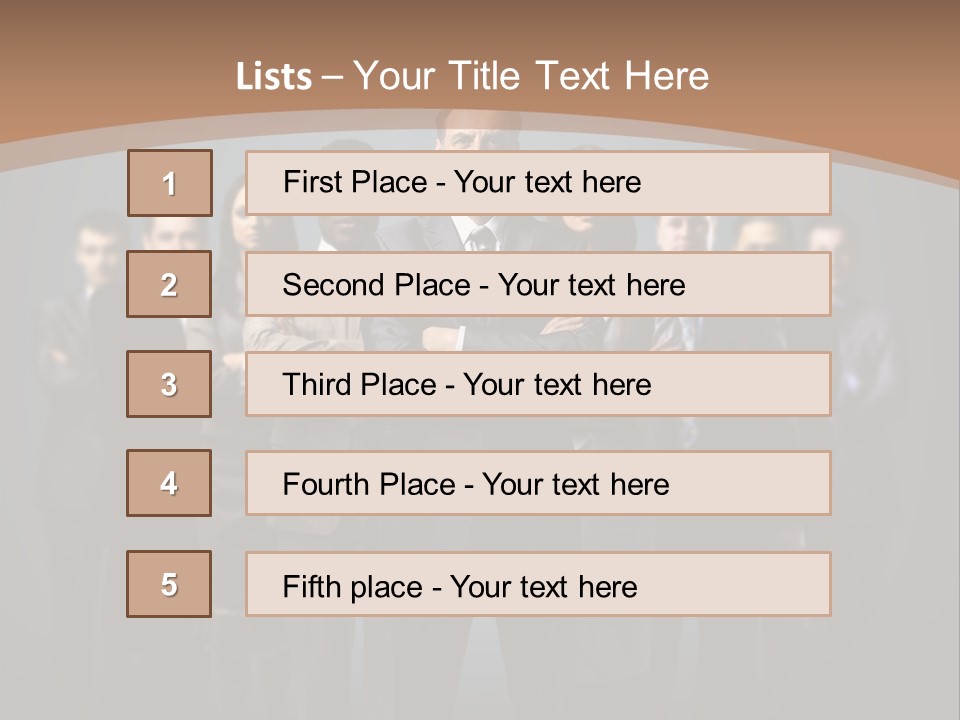Select the numbered box 1
Viewport: 960px width, 720px height.
click(x=170, y=183)
